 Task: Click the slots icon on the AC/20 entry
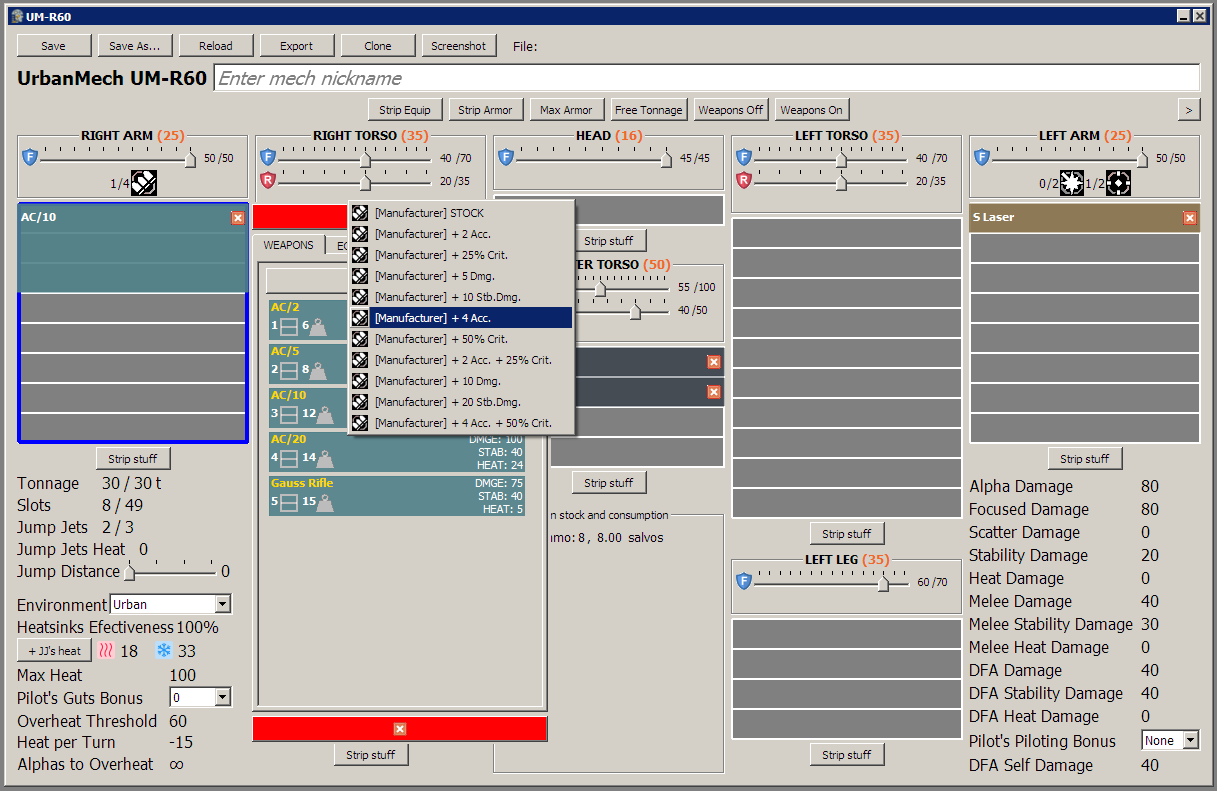(x=289, y=457)
